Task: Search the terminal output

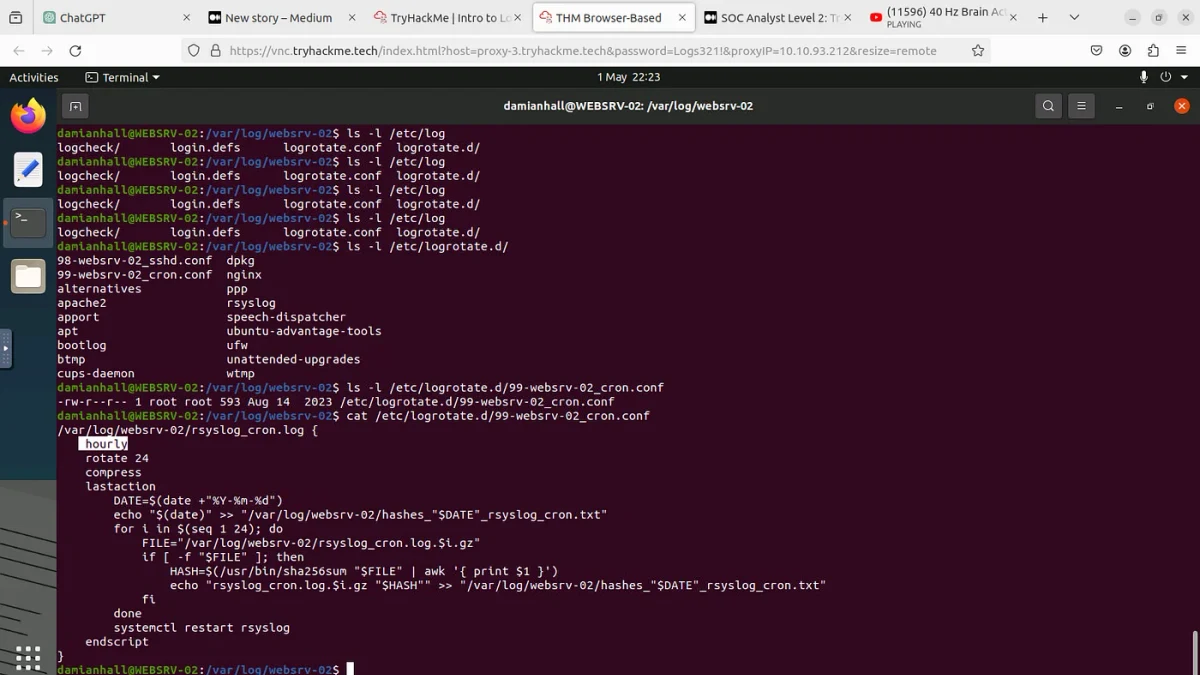Action: pos(1048,106)
